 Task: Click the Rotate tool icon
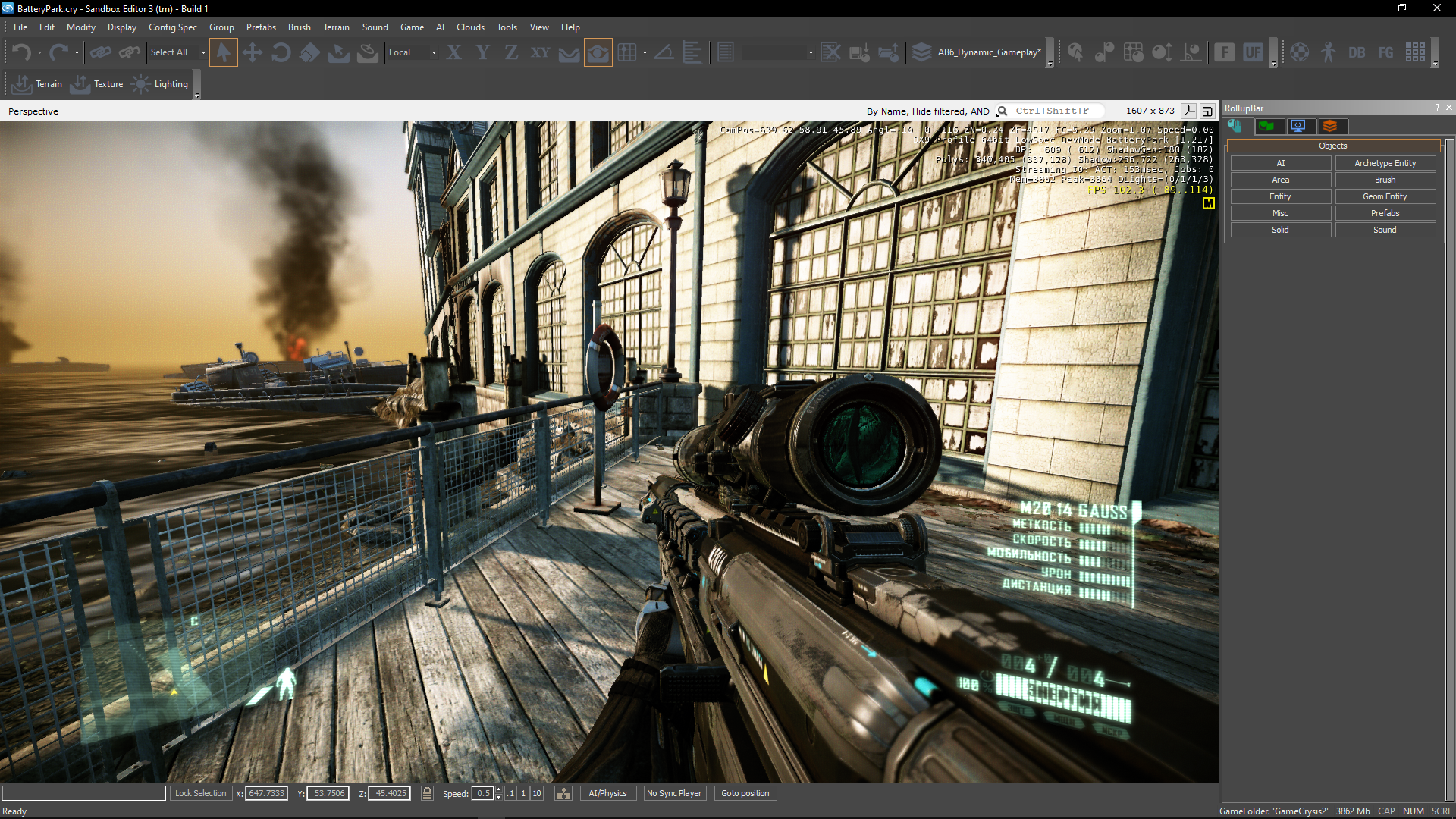tap(281, 52)
